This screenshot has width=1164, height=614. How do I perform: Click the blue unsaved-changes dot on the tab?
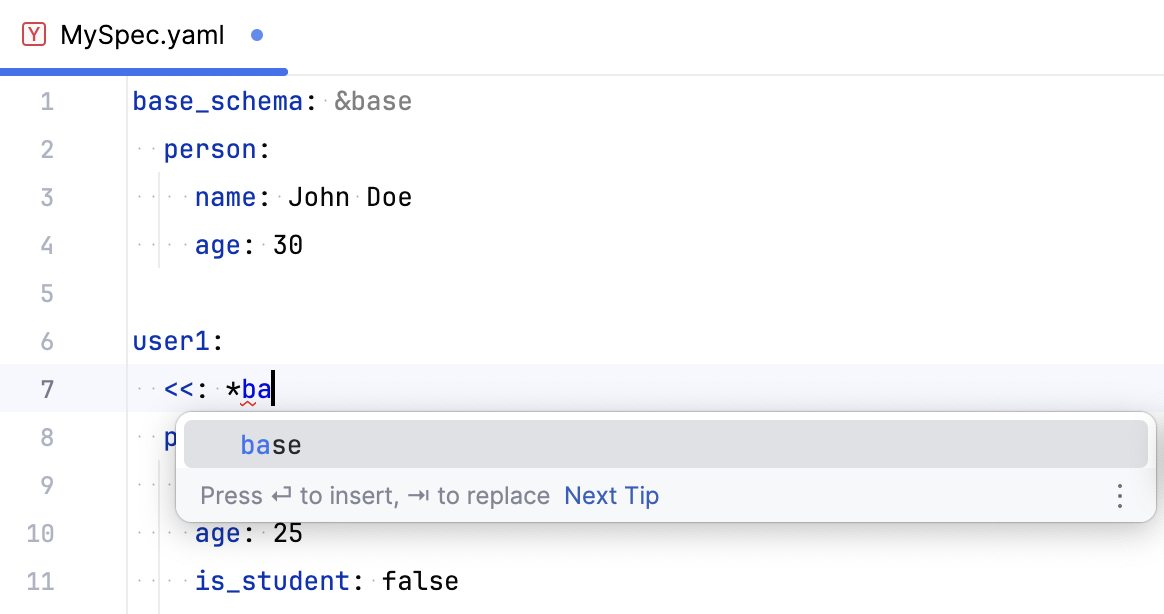[x=257, y=34]
